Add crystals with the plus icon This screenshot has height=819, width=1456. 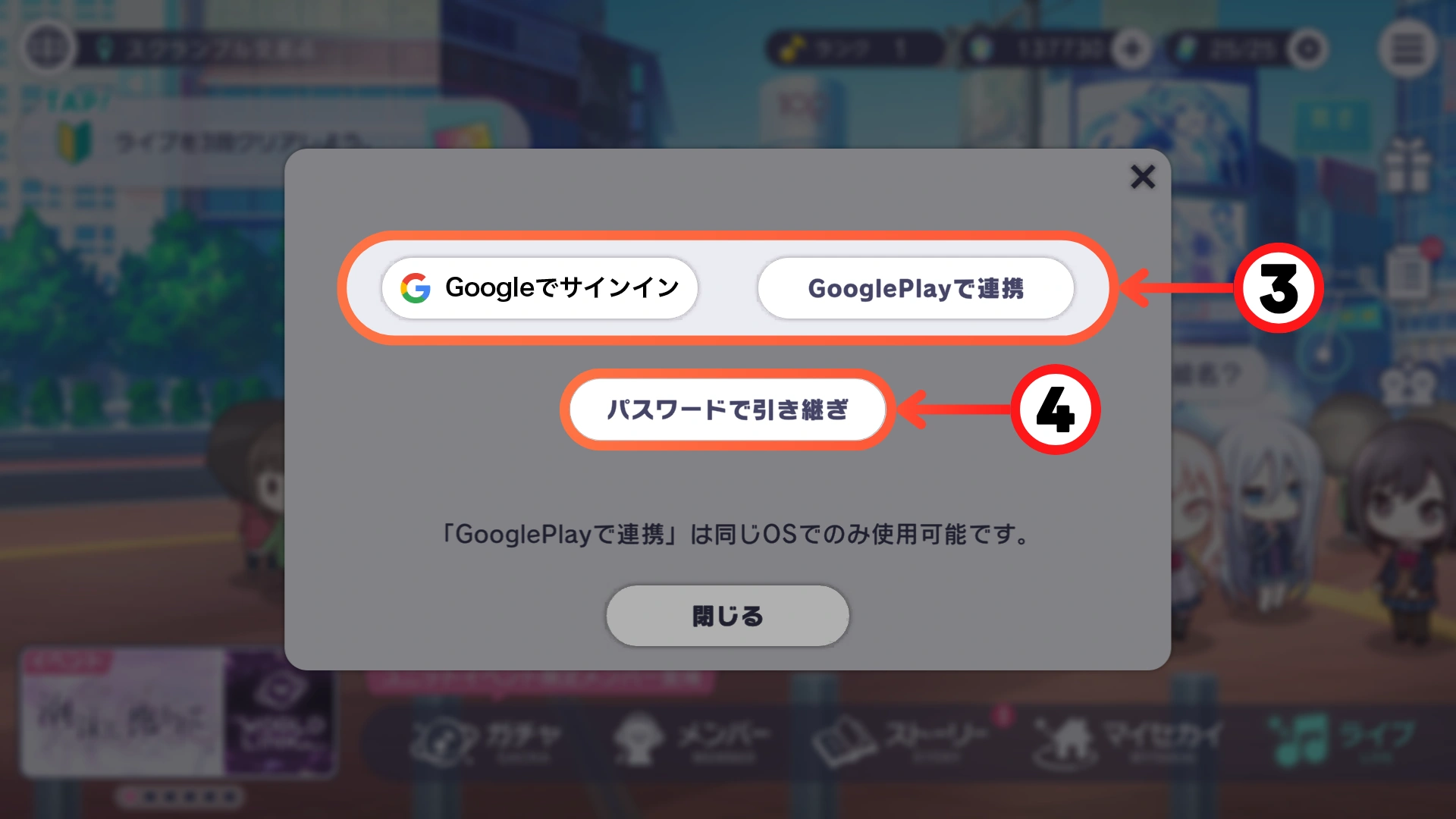pos(1132,49)
